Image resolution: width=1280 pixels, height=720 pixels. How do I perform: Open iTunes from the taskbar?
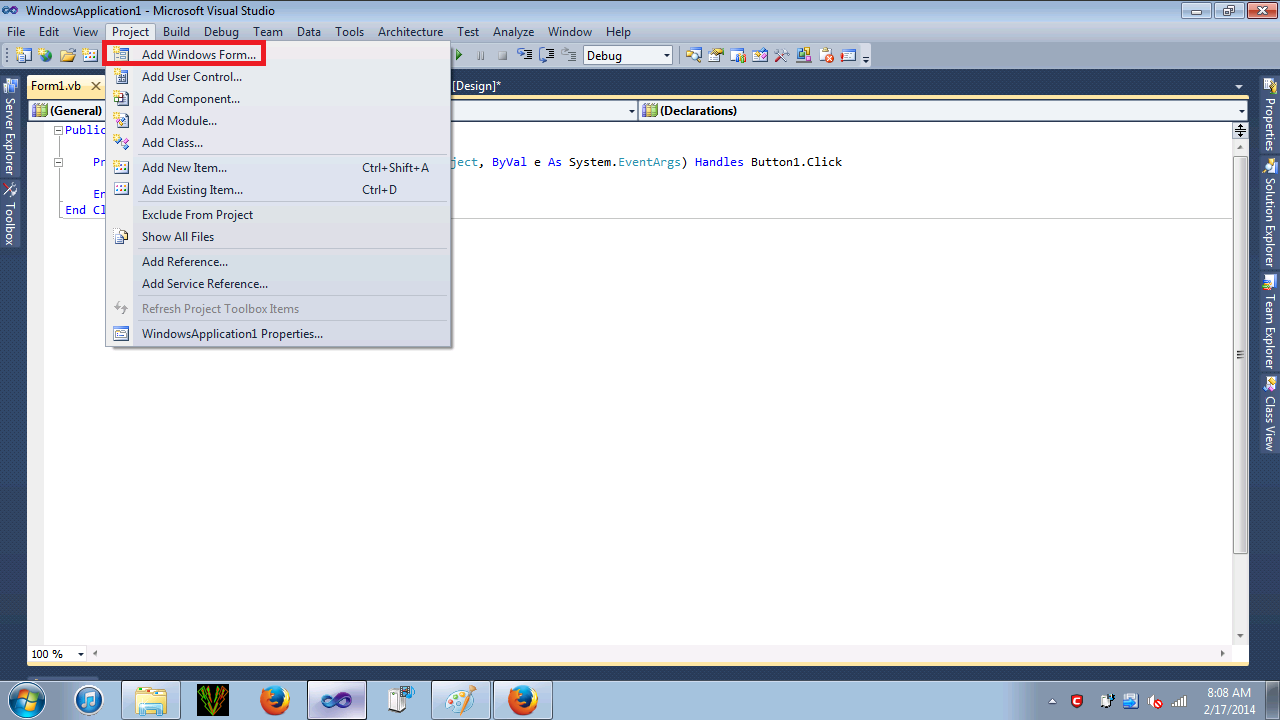click(89, 700)
